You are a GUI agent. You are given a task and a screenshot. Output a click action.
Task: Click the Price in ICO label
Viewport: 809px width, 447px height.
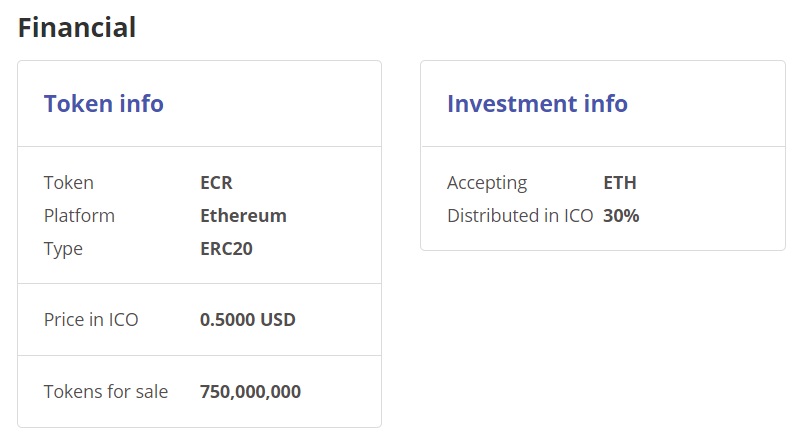(x=91, y=320)
